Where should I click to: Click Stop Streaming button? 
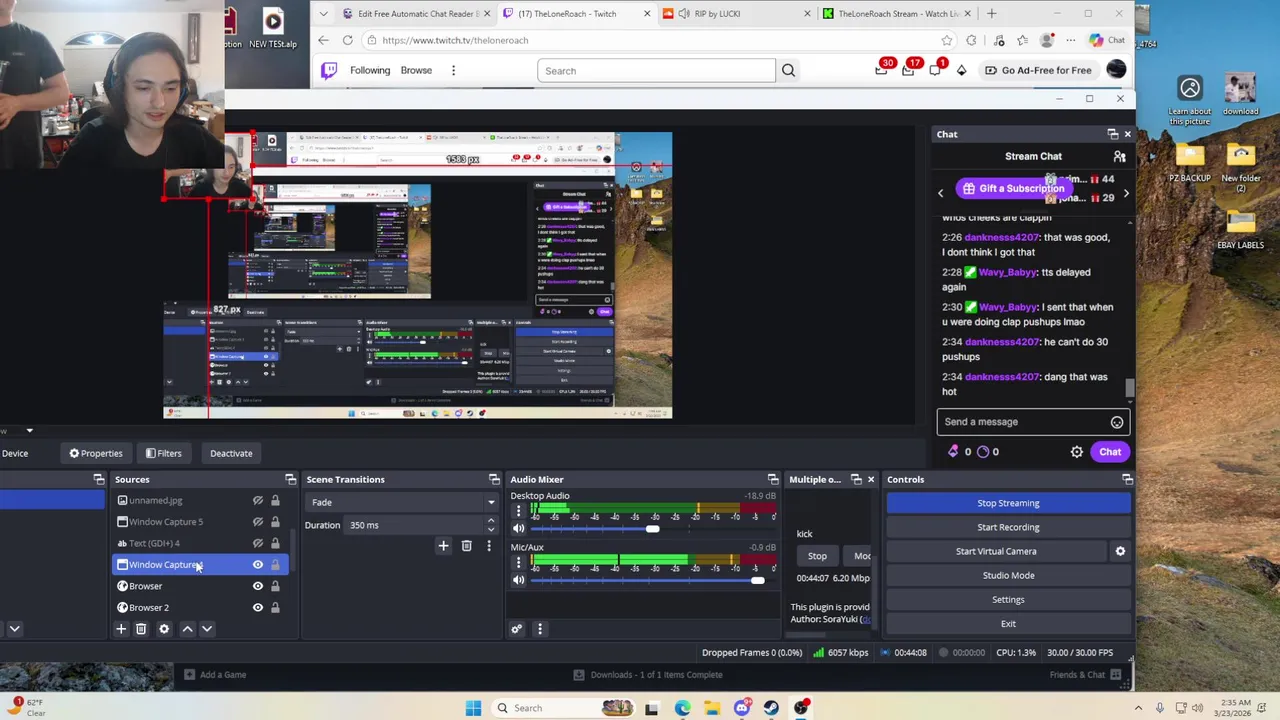pos(1008,503)
